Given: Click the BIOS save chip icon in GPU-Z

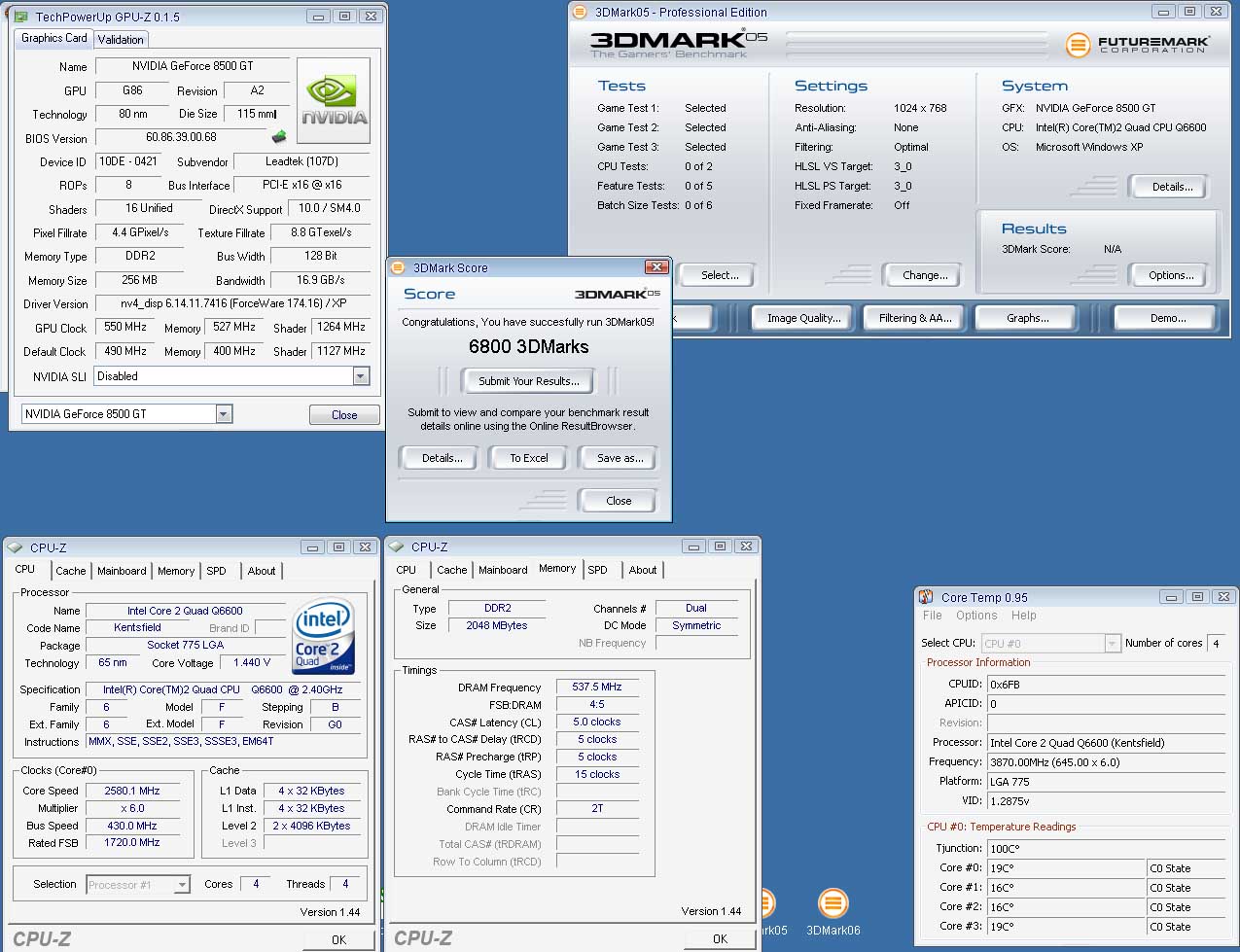Looking at the screenshot, I should 279,137.
